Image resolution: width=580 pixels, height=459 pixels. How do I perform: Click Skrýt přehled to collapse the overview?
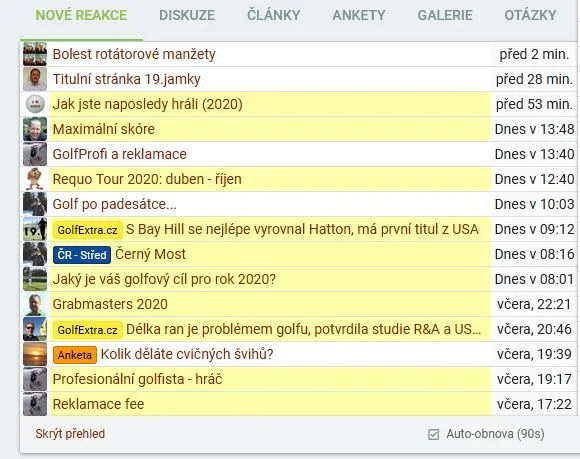(70, 434)
